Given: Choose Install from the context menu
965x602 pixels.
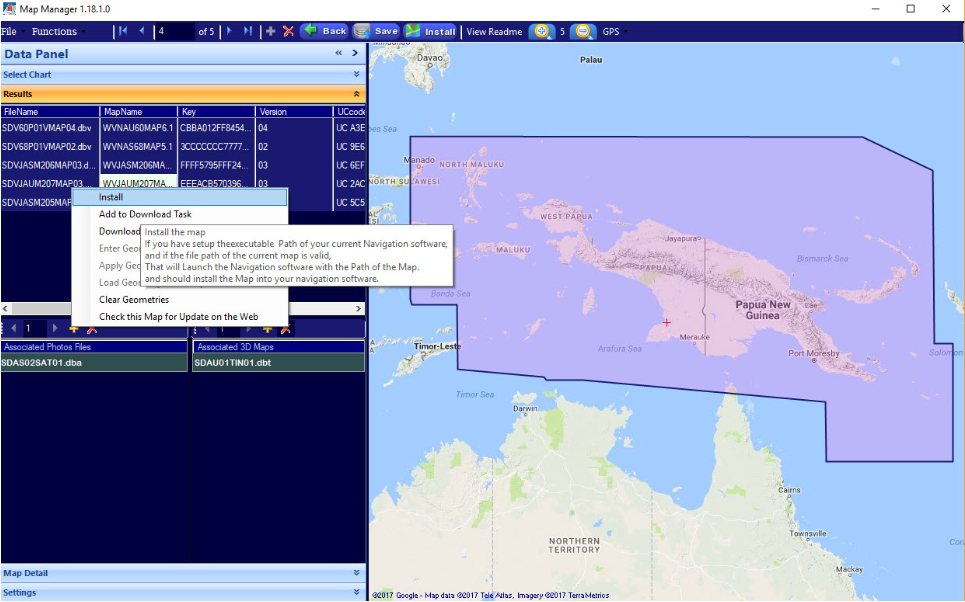Looking at the screenshot, I should (180, 197).
